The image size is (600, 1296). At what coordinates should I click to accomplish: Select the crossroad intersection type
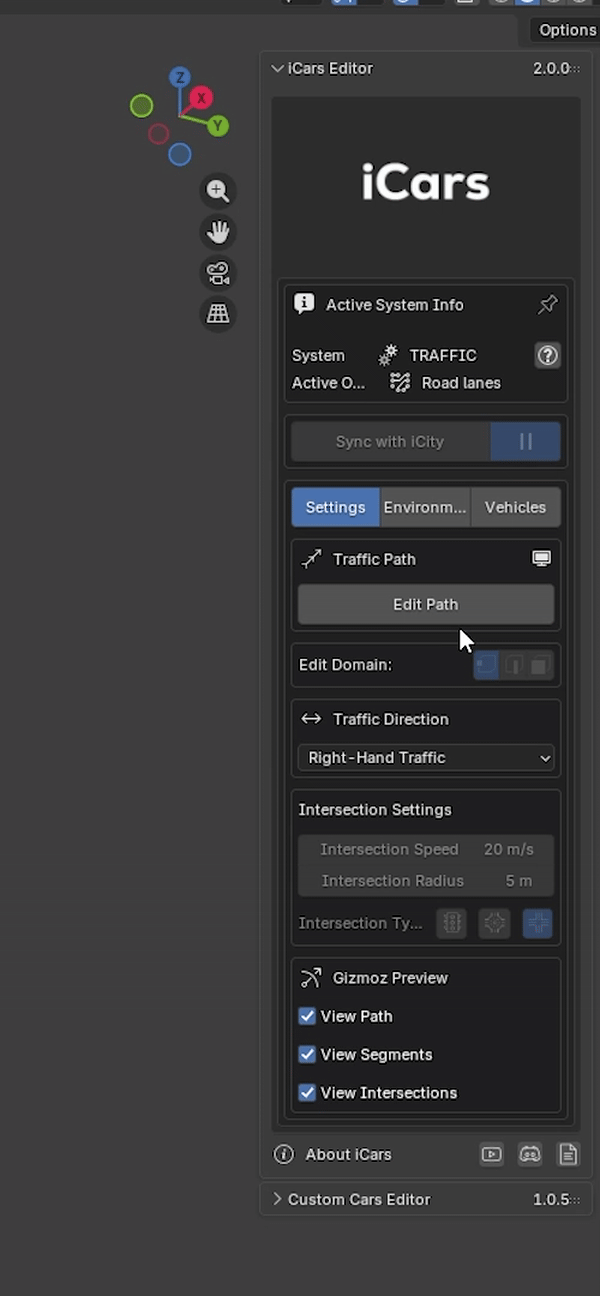click(x=538, y=923)
